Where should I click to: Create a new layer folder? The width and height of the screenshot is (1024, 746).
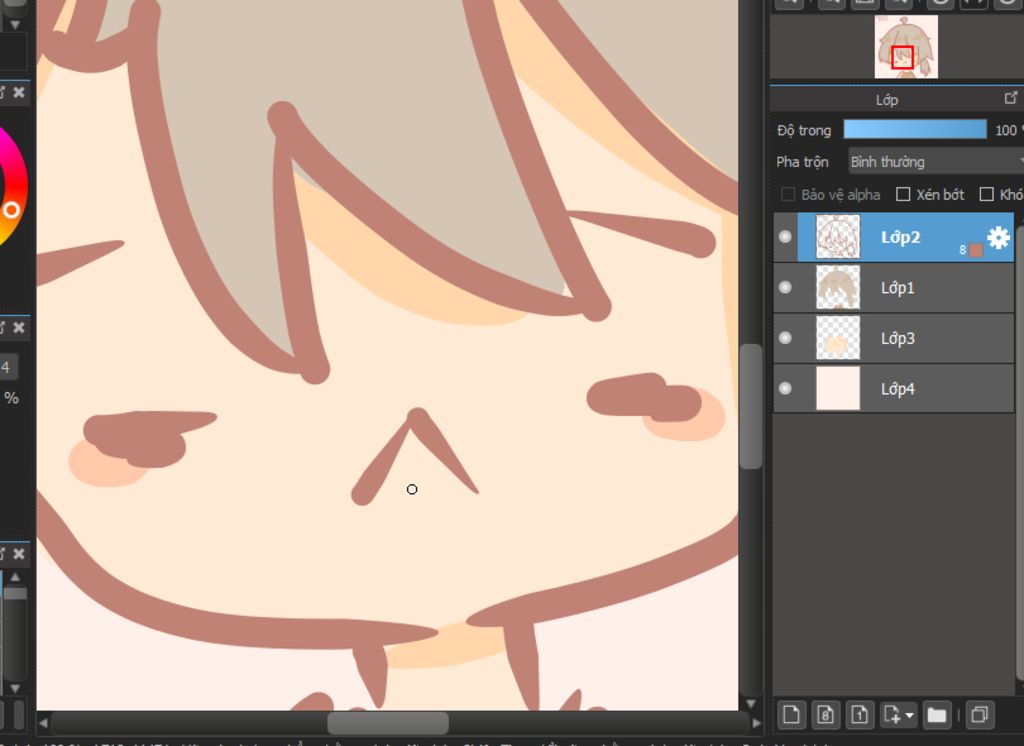936,714
